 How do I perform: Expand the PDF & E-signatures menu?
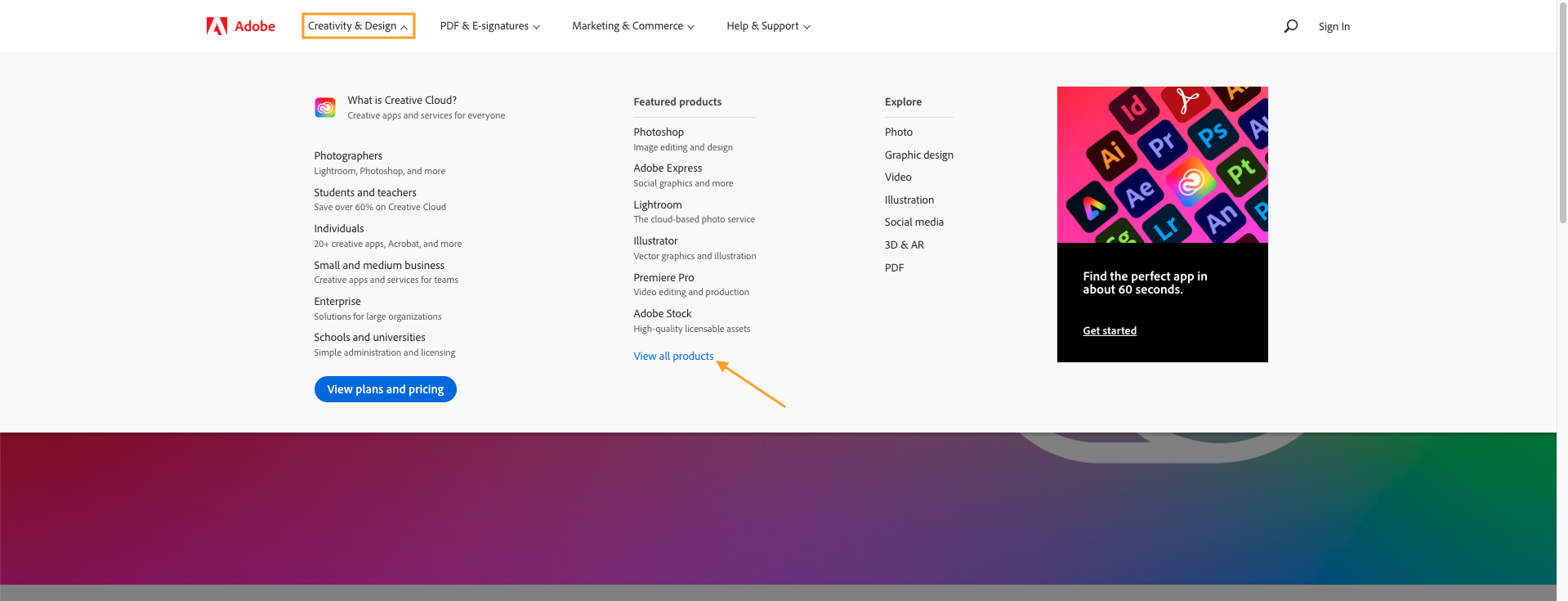click(490, 26)
